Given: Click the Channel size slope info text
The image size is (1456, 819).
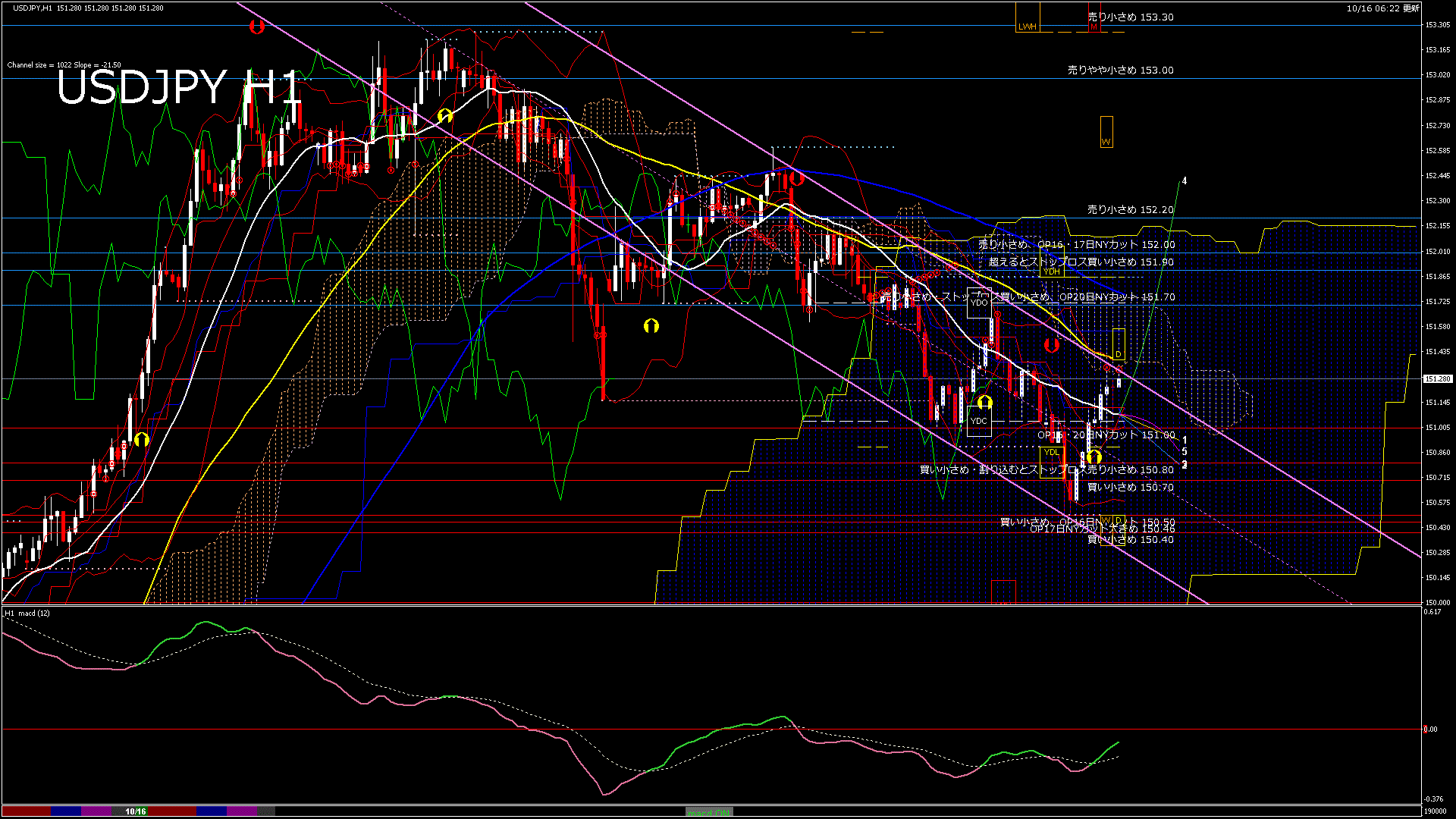Looking at the screenshot, I should pos(64,65).
